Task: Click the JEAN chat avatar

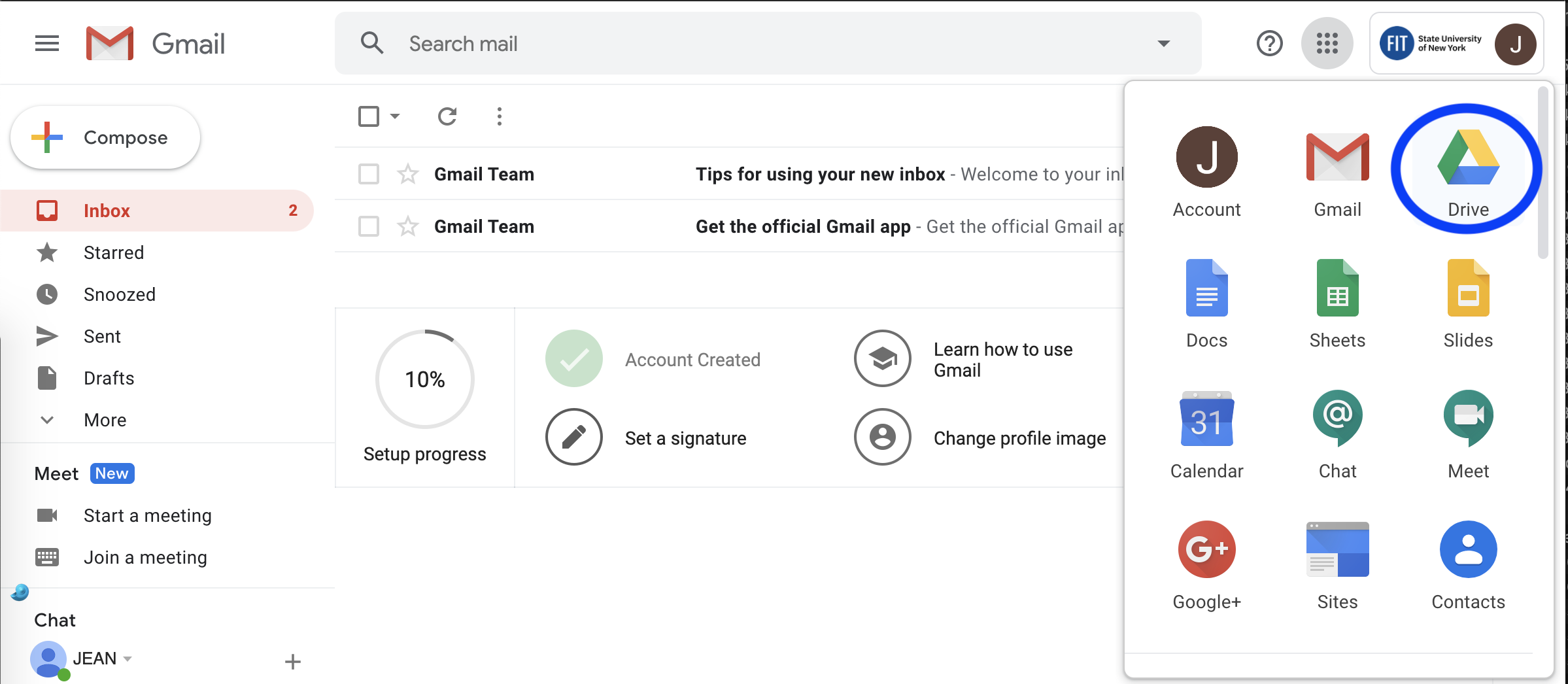Action: pos(48,659)
